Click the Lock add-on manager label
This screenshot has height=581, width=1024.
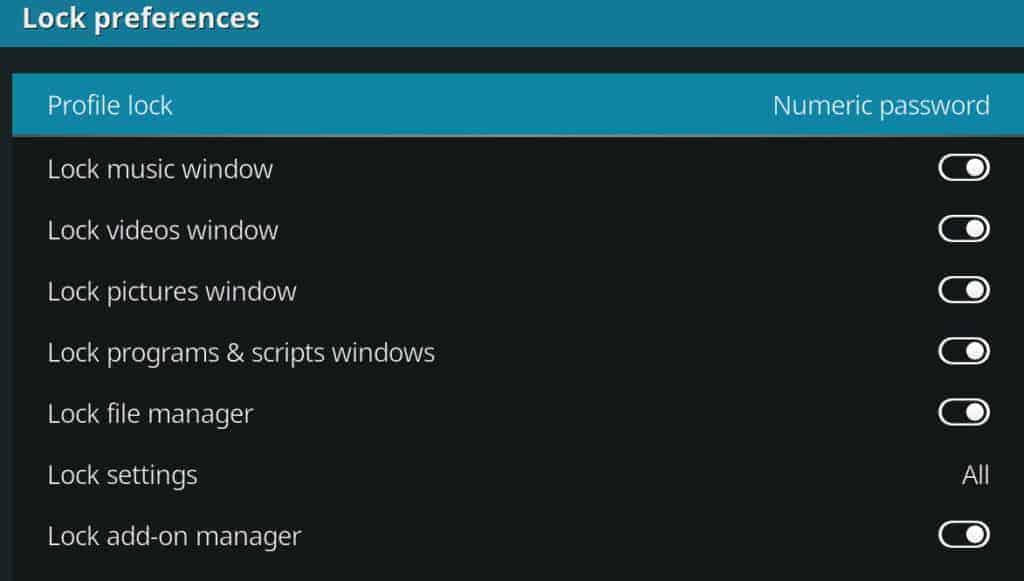[174, 537]
